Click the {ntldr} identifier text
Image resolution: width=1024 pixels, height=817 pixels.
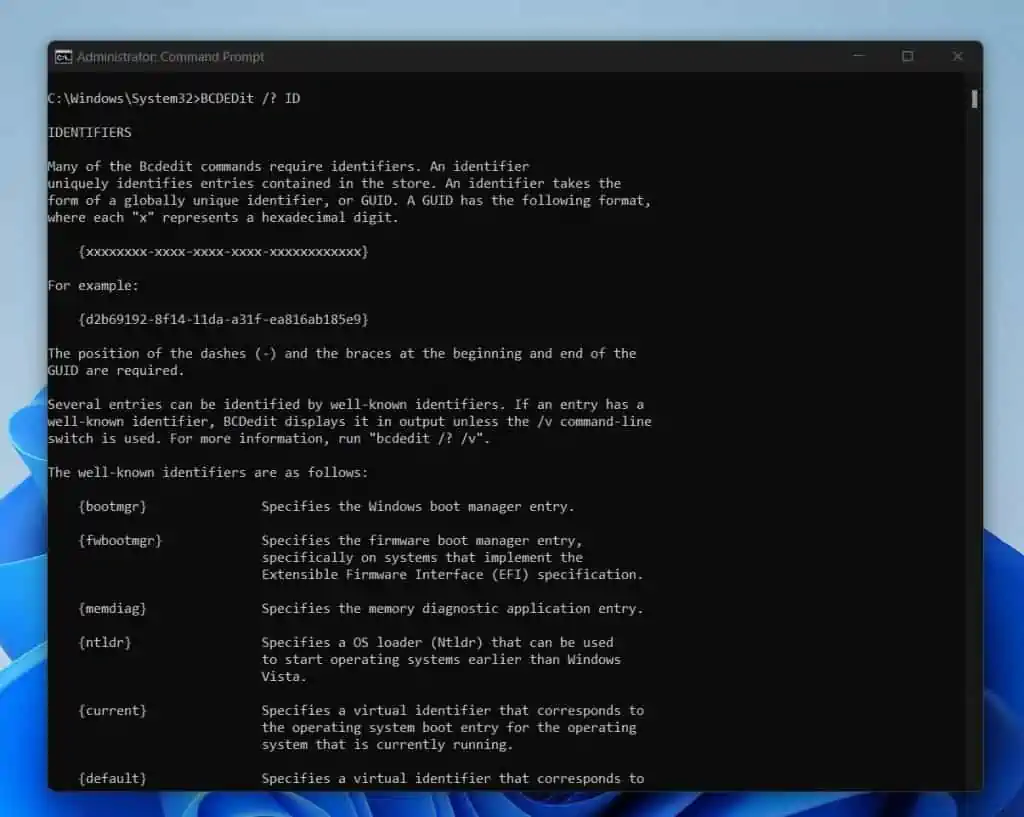(105, 642)
